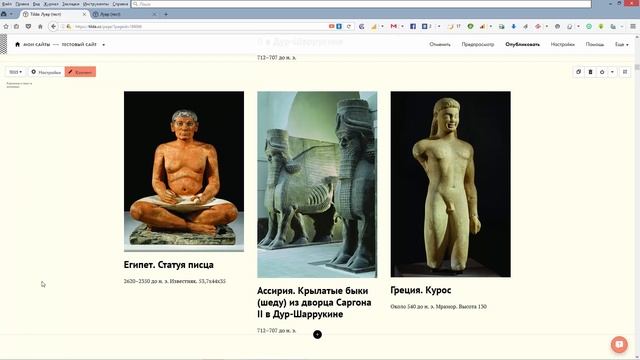640x360 pixels.
Task: Click the block Настройки button
Action: point(46,72)
